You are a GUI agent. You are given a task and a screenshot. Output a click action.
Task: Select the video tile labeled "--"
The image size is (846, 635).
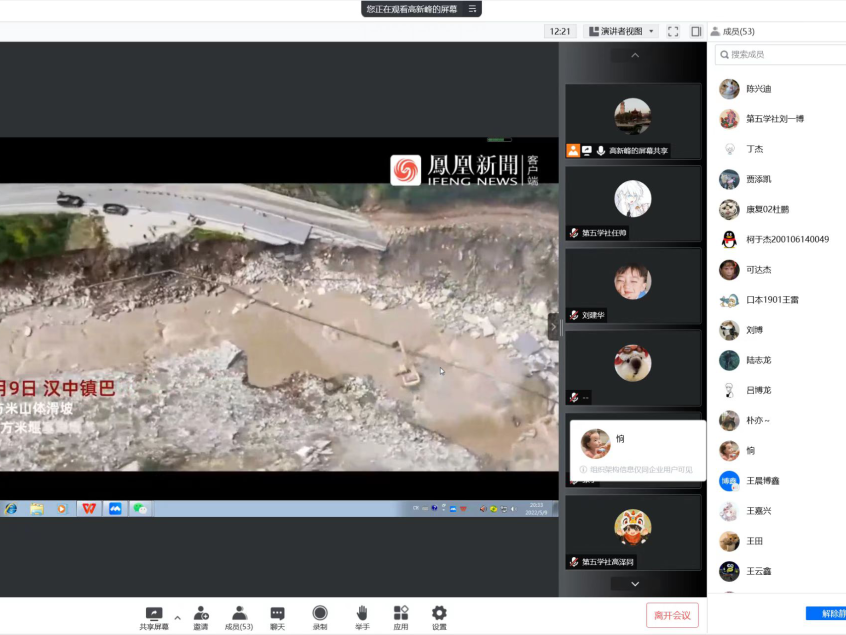pos(633,367)
